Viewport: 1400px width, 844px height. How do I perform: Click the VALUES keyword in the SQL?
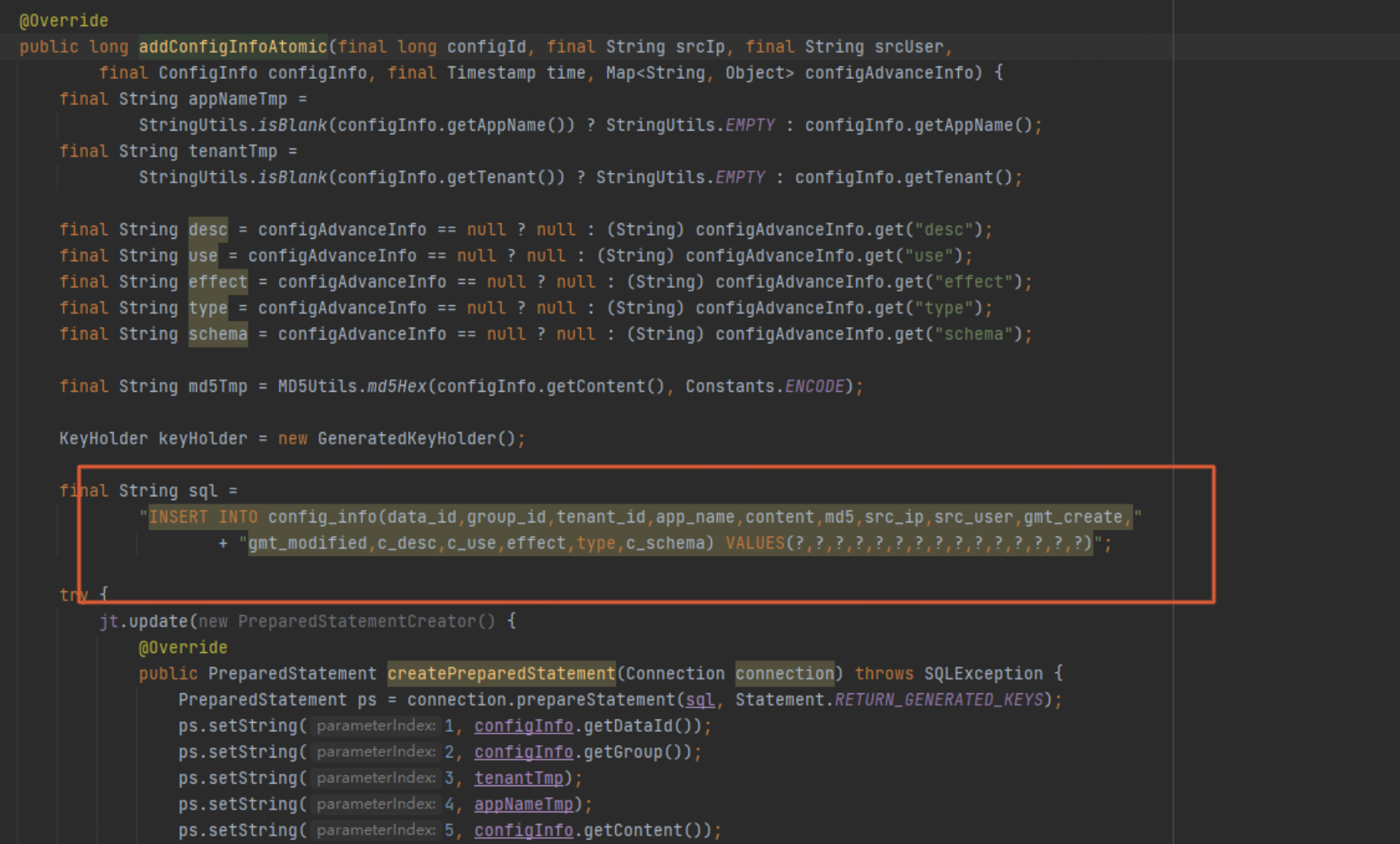tap(755, 543)
